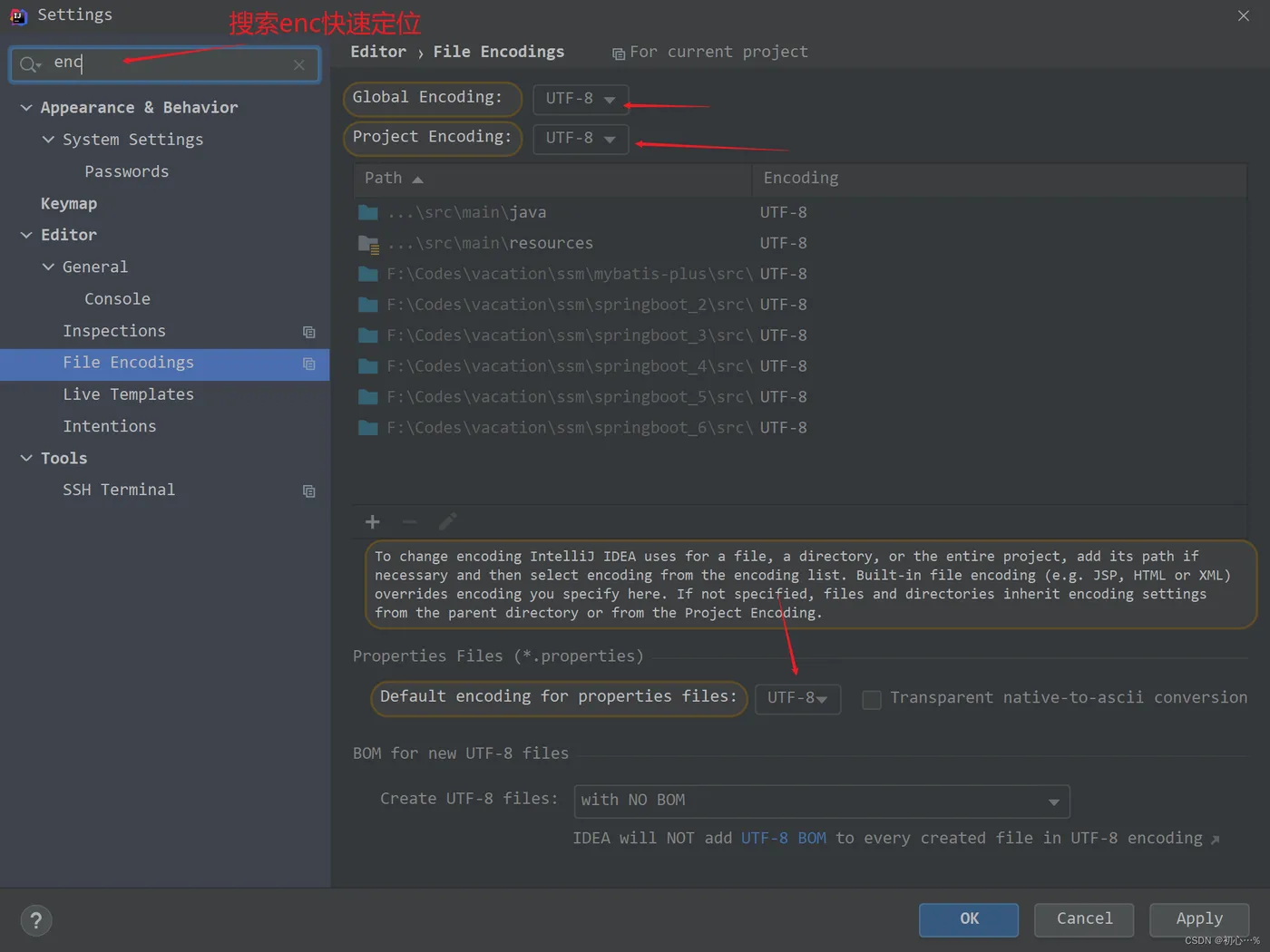Open default properties files encoding dropdown

coord(797,698)
